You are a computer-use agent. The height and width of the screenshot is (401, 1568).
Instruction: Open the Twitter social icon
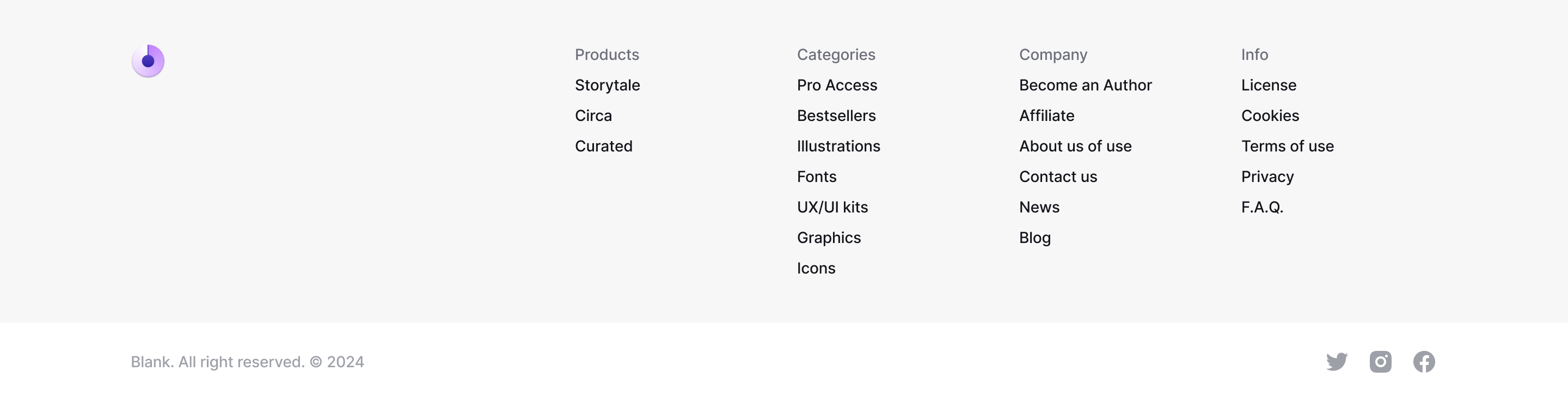(1337, 361)
